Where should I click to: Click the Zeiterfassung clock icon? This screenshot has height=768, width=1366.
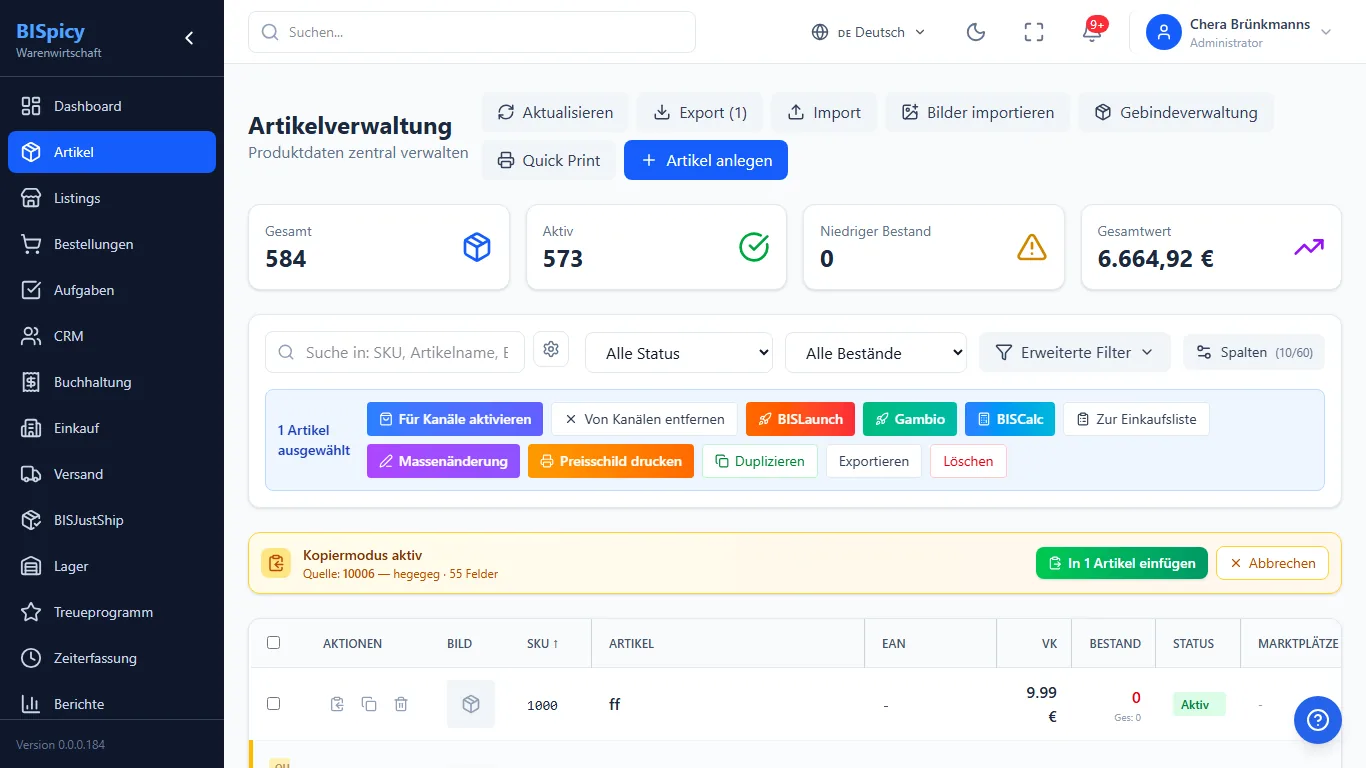(31, 658)
